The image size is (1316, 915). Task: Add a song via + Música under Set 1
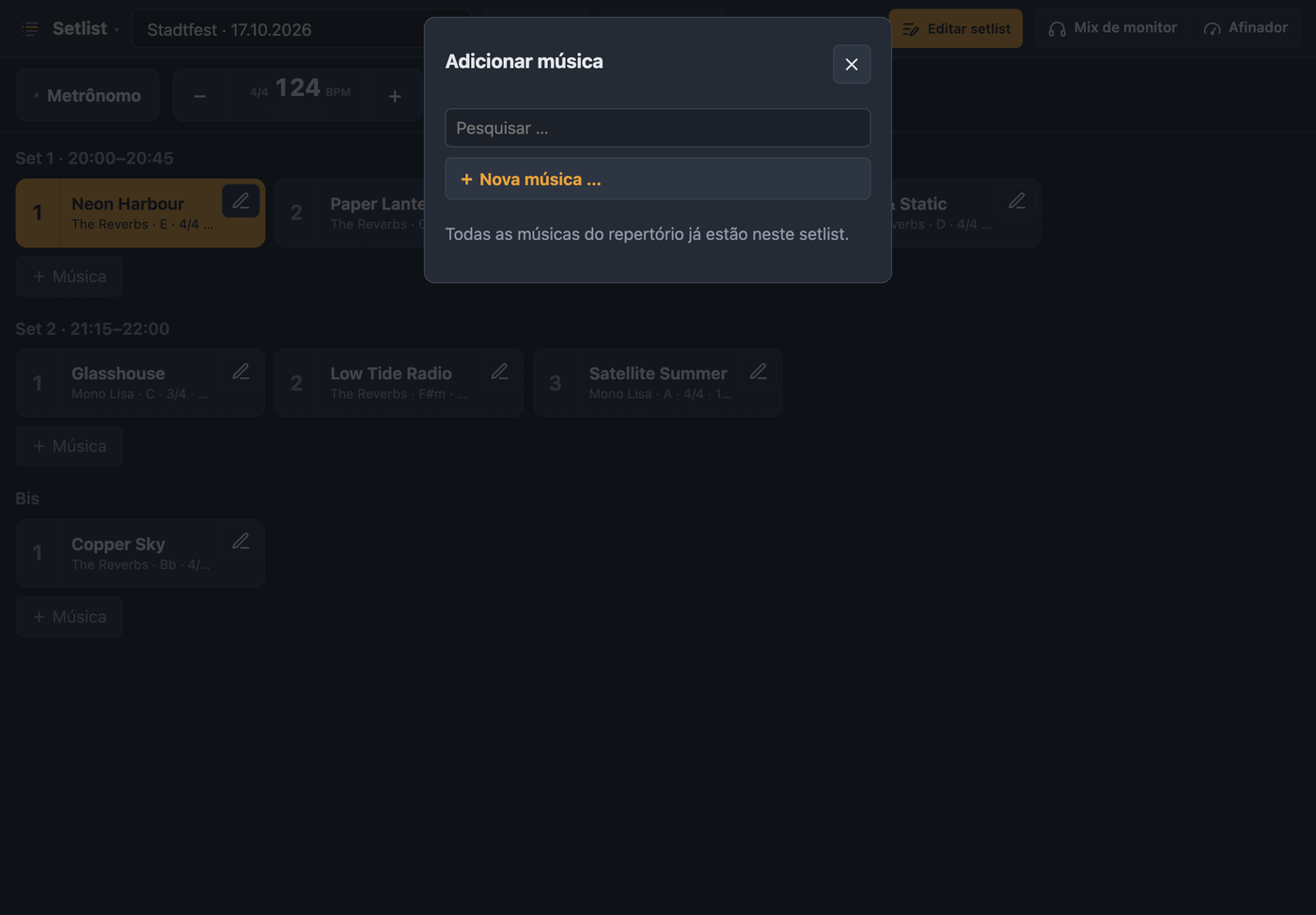click(x=70, y=276)
